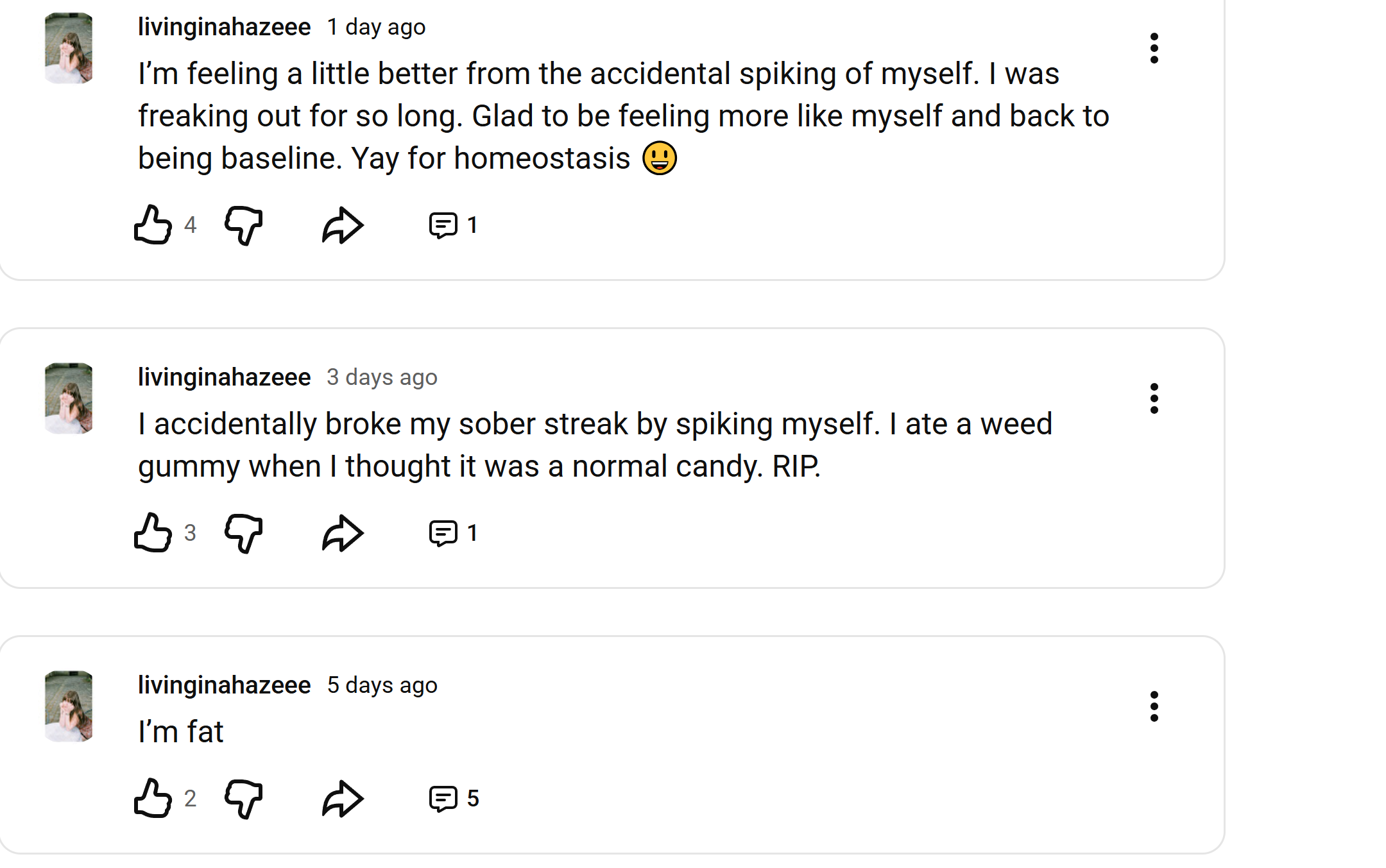View the 5 comments on 'I'm fat' post
This screenshot has height=868, width=1386.
tap(453, 799)
